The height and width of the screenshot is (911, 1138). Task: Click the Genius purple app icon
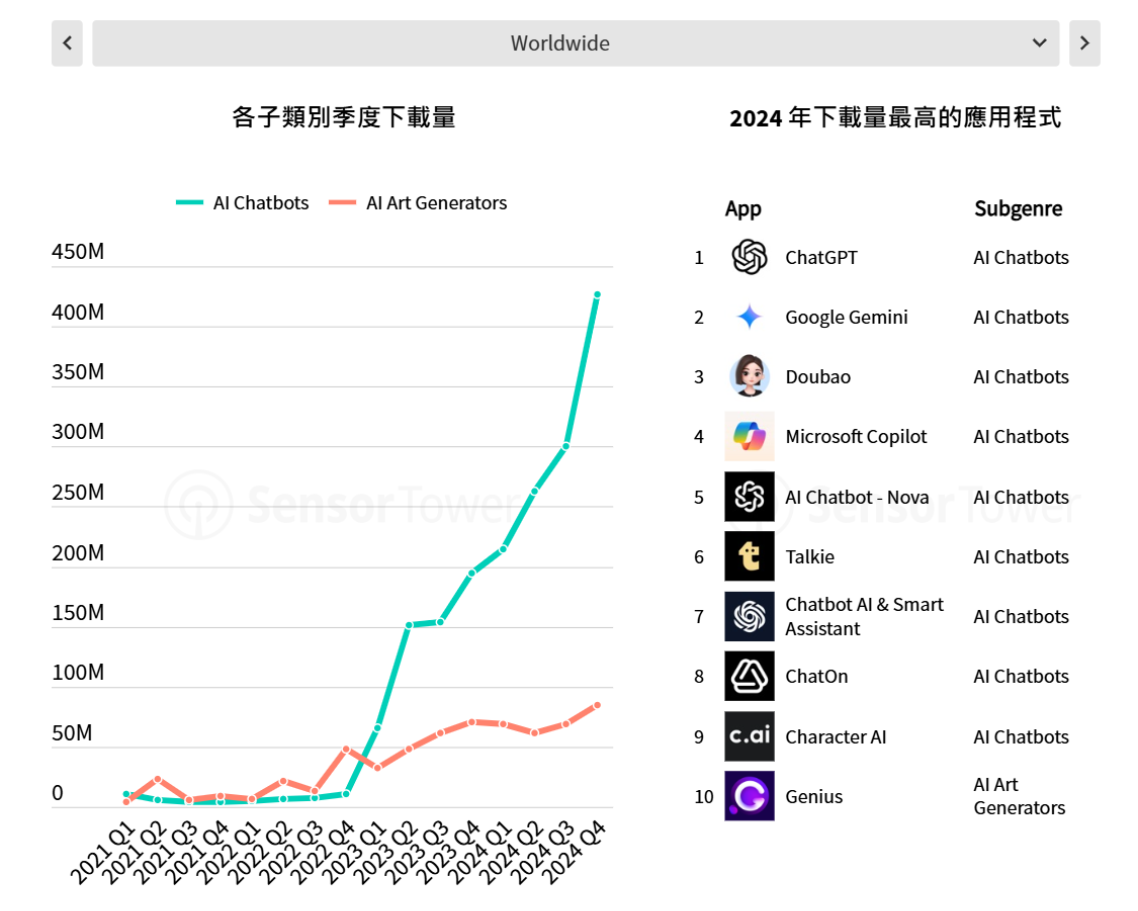[x=749, y=796]
